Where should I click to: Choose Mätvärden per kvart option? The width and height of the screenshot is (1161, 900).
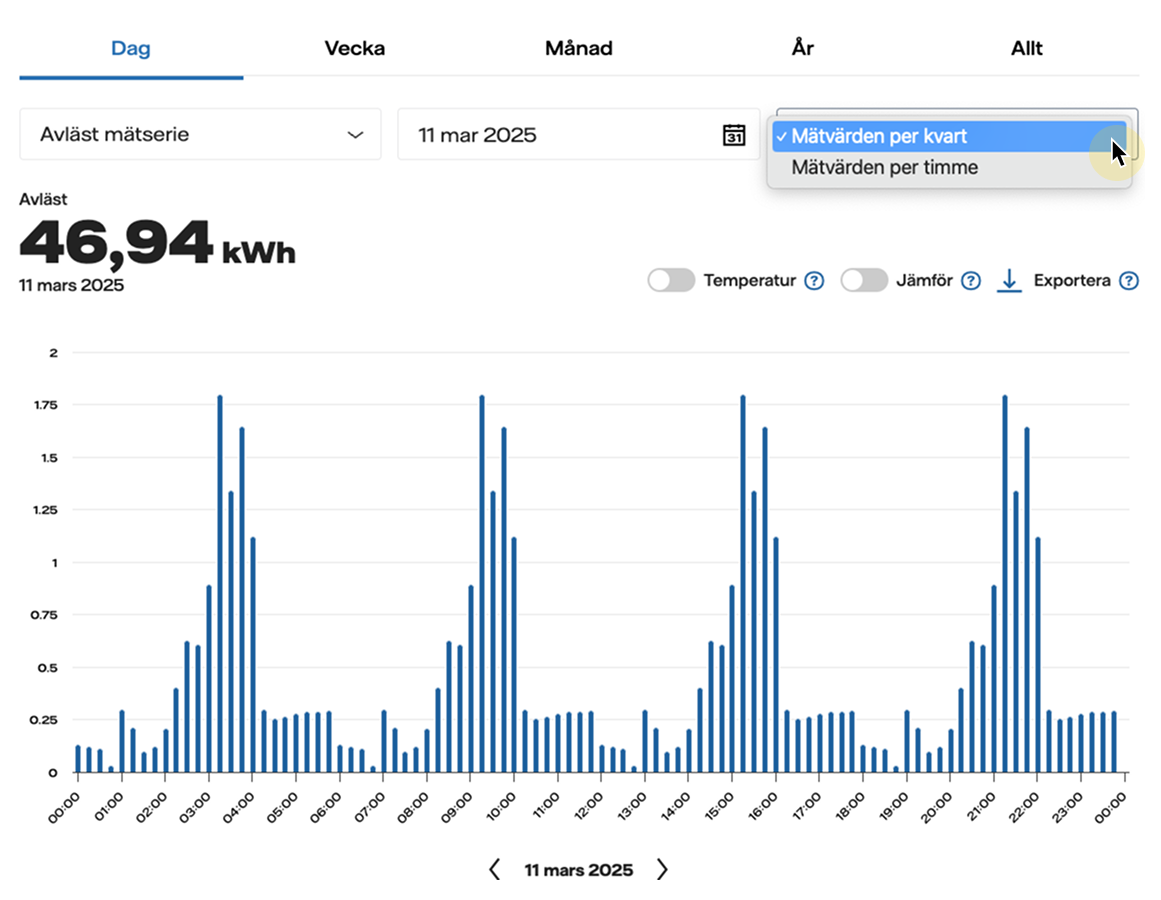point(880,137)
